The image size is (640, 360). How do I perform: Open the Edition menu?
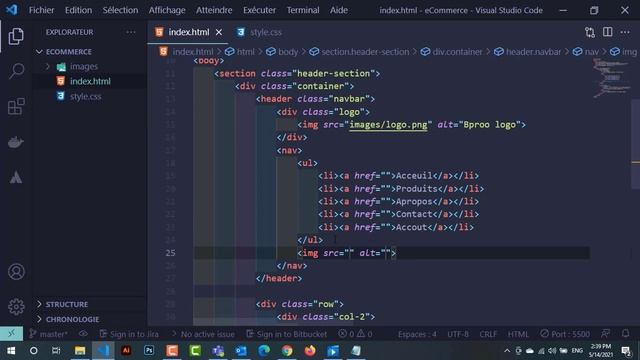click(78, 10)
